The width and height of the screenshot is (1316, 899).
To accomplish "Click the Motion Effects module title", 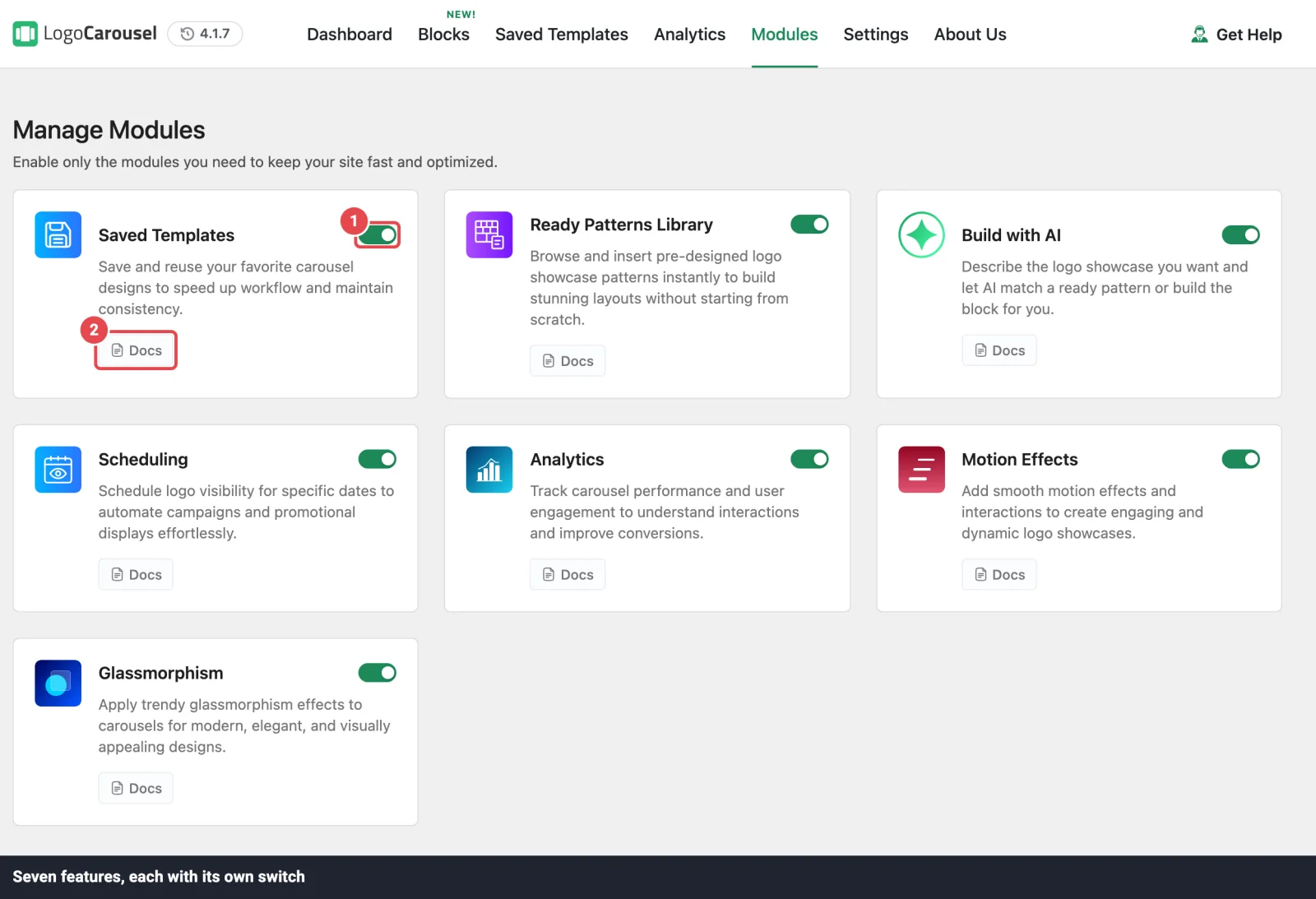I will [x=1019, y=459].
